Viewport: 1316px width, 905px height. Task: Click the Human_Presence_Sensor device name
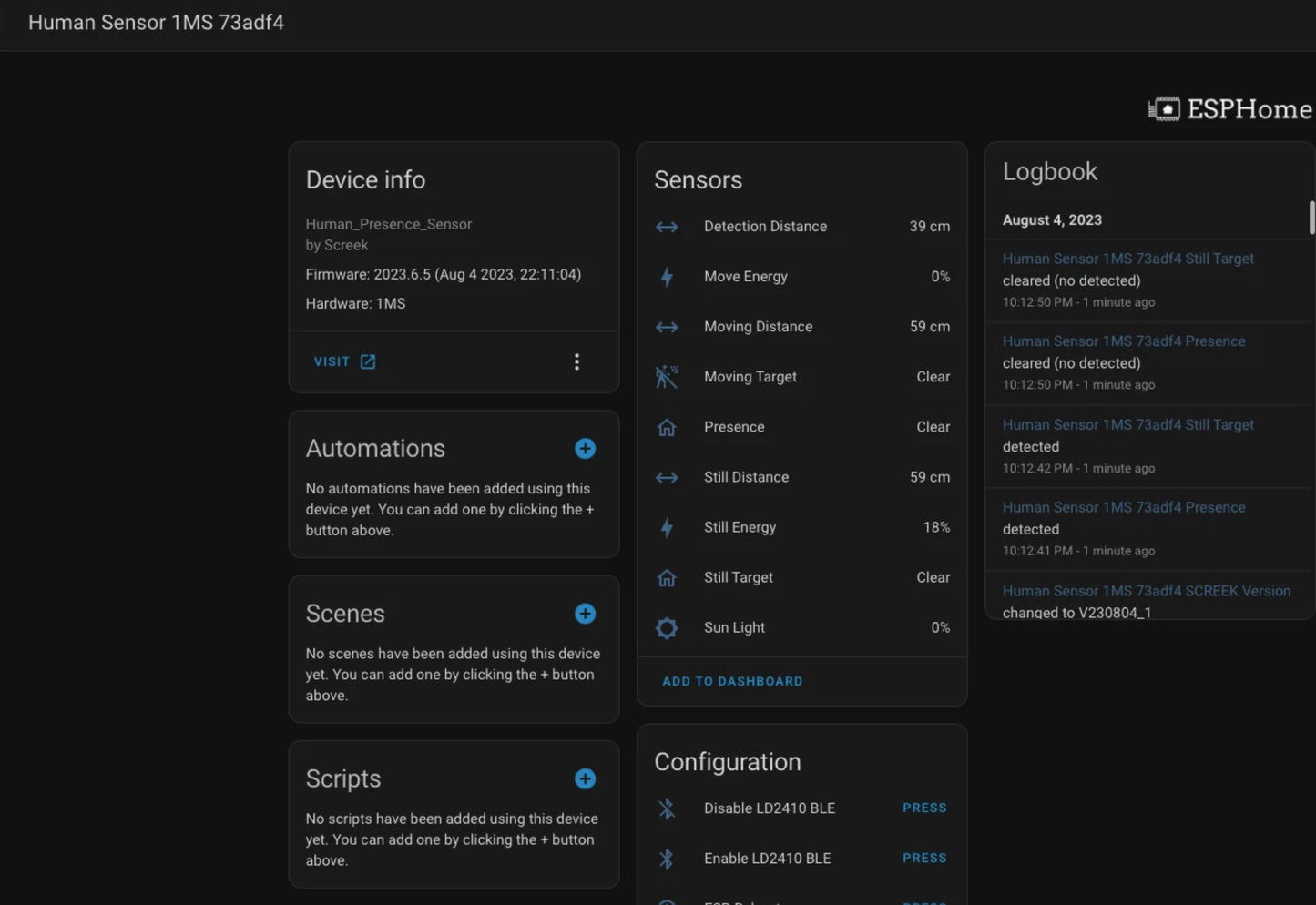[x=389, y=224]
